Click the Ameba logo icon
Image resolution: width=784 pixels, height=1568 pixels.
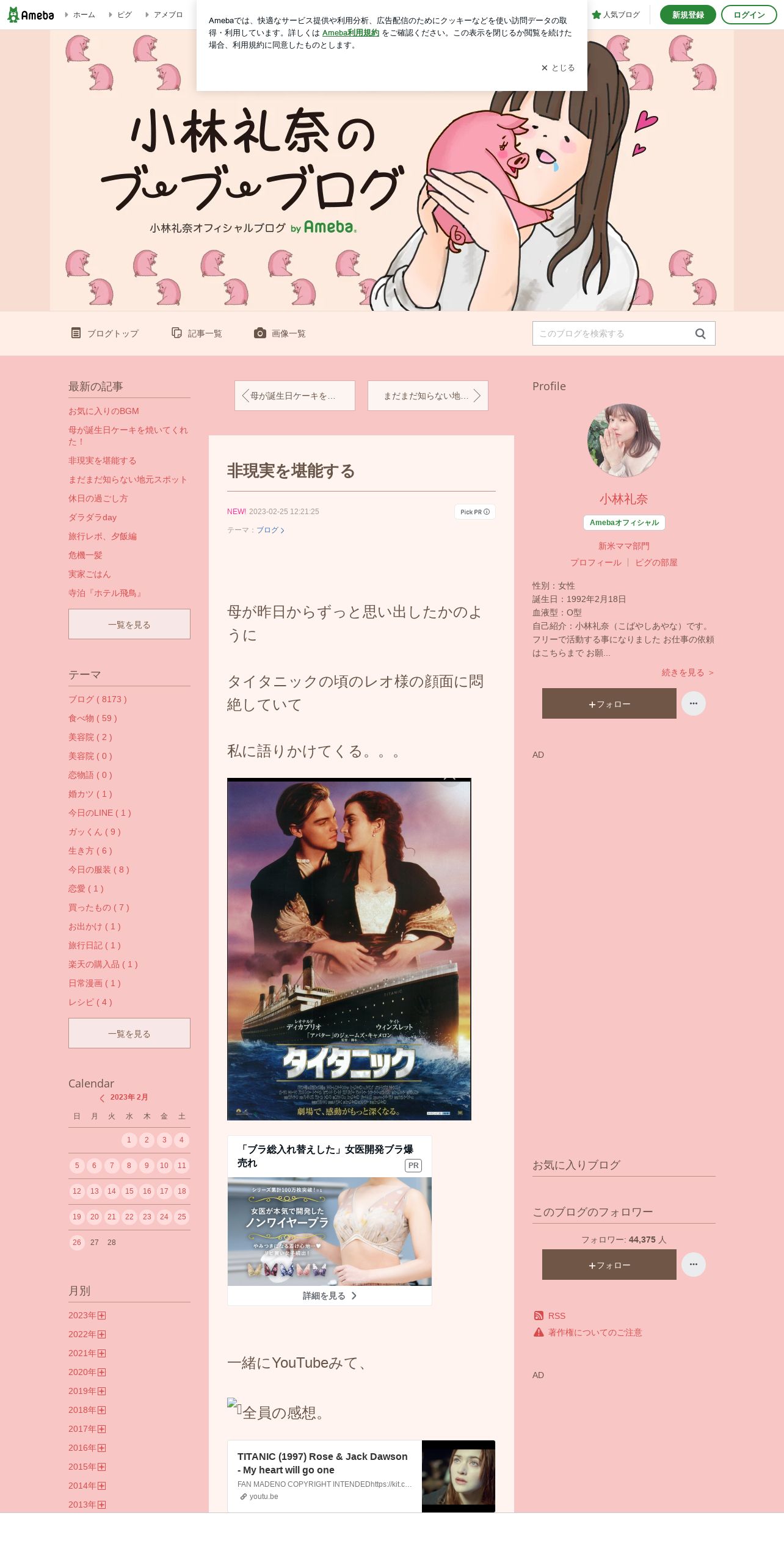click(31, 15)
